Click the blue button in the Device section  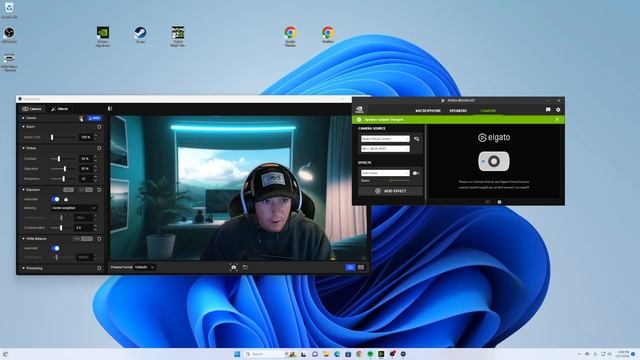[95, 118]
